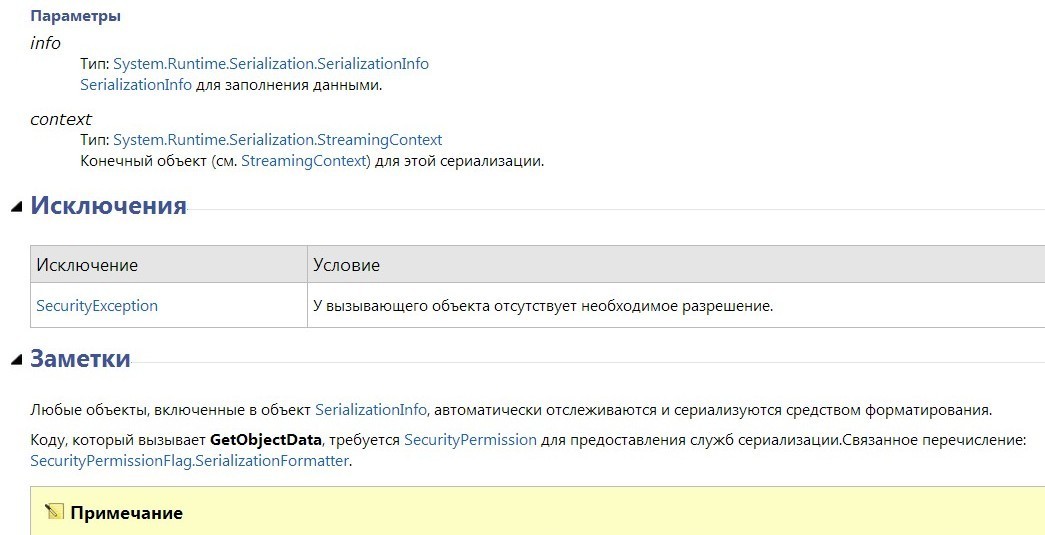Viewport: 1045px width, 535px height.
Task: Open System.Runtime.Serialization.StreamingContext type link
Action: point(277,140)
